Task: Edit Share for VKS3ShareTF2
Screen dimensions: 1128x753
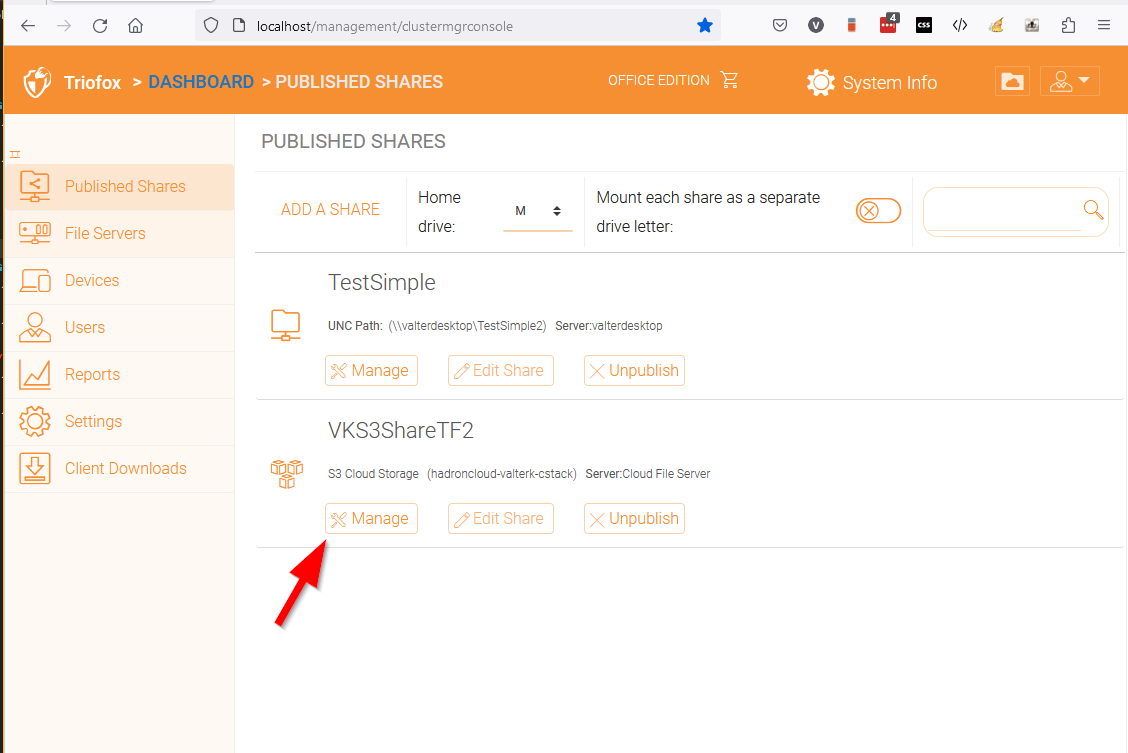Action: point(501,519)
